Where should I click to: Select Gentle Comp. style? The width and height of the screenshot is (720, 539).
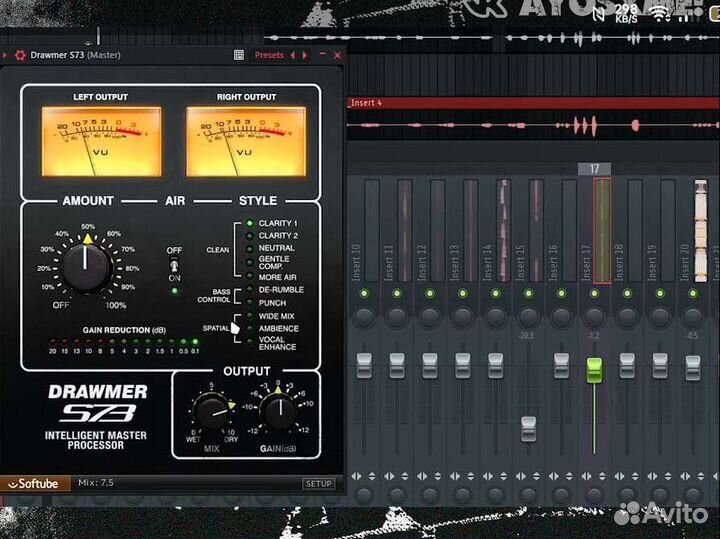(x=250, y=263)
